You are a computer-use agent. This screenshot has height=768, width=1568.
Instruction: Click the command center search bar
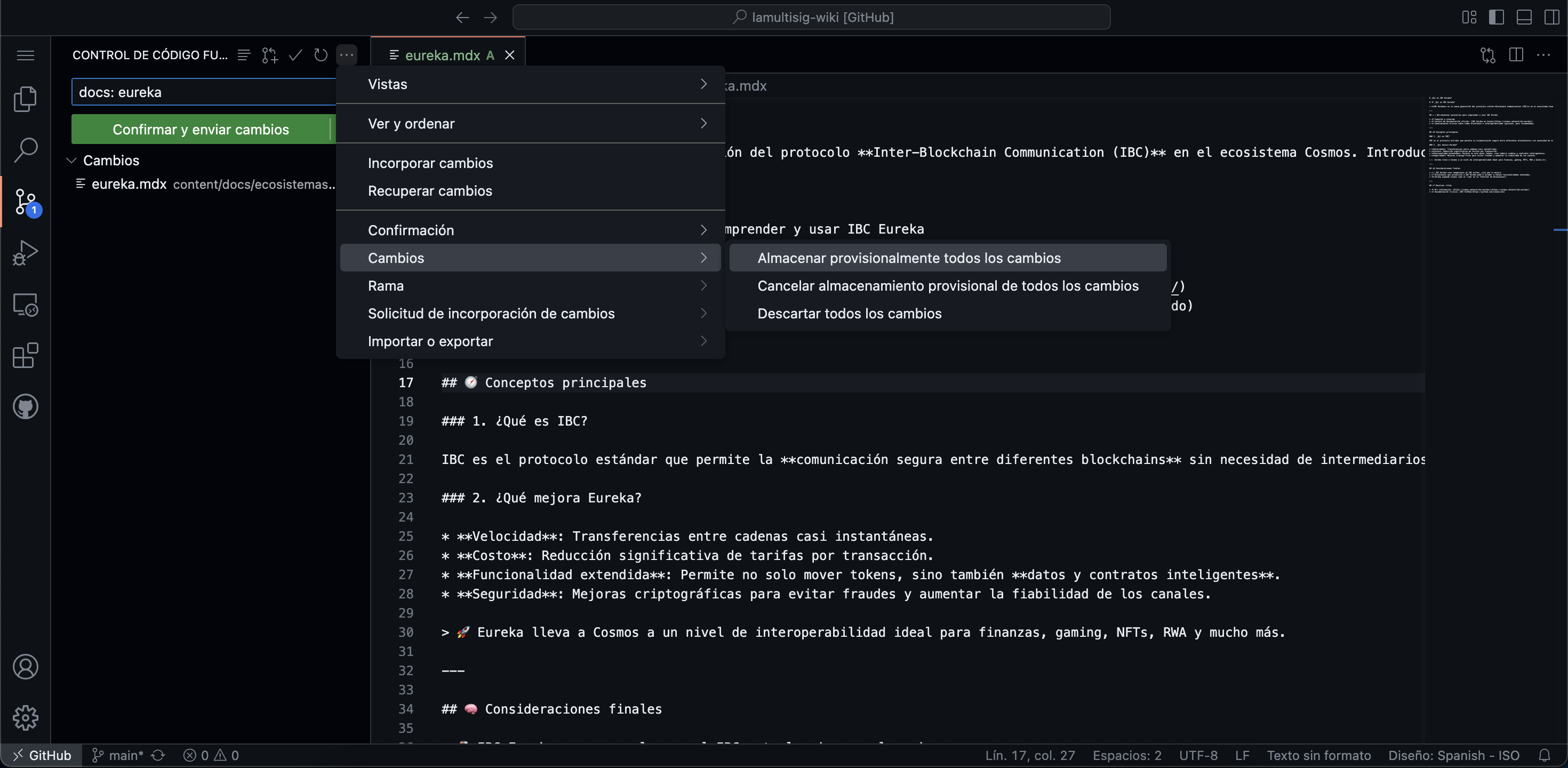tap(811, 17)
